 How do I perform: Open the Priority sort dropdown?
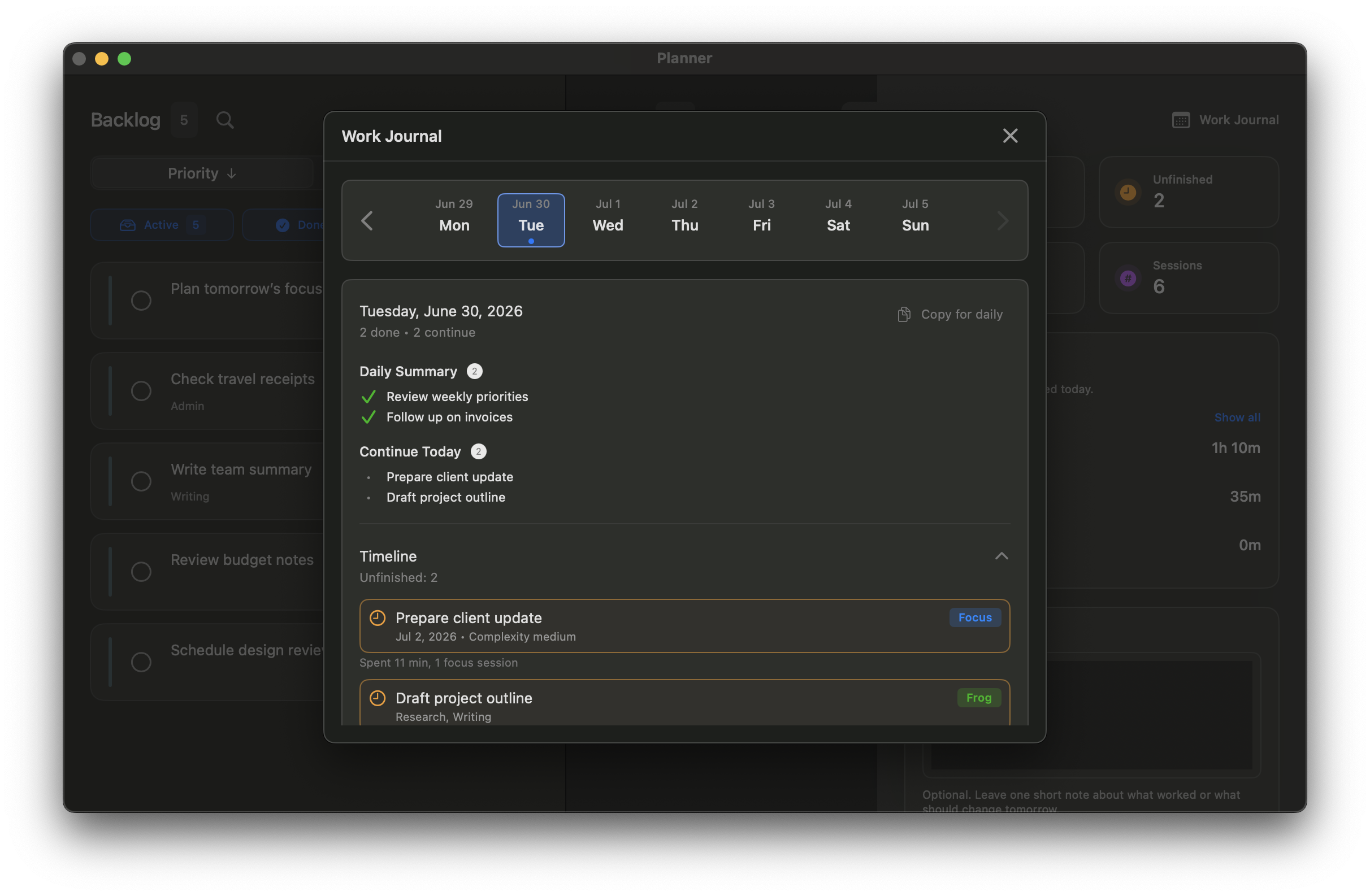coord(202,173)
